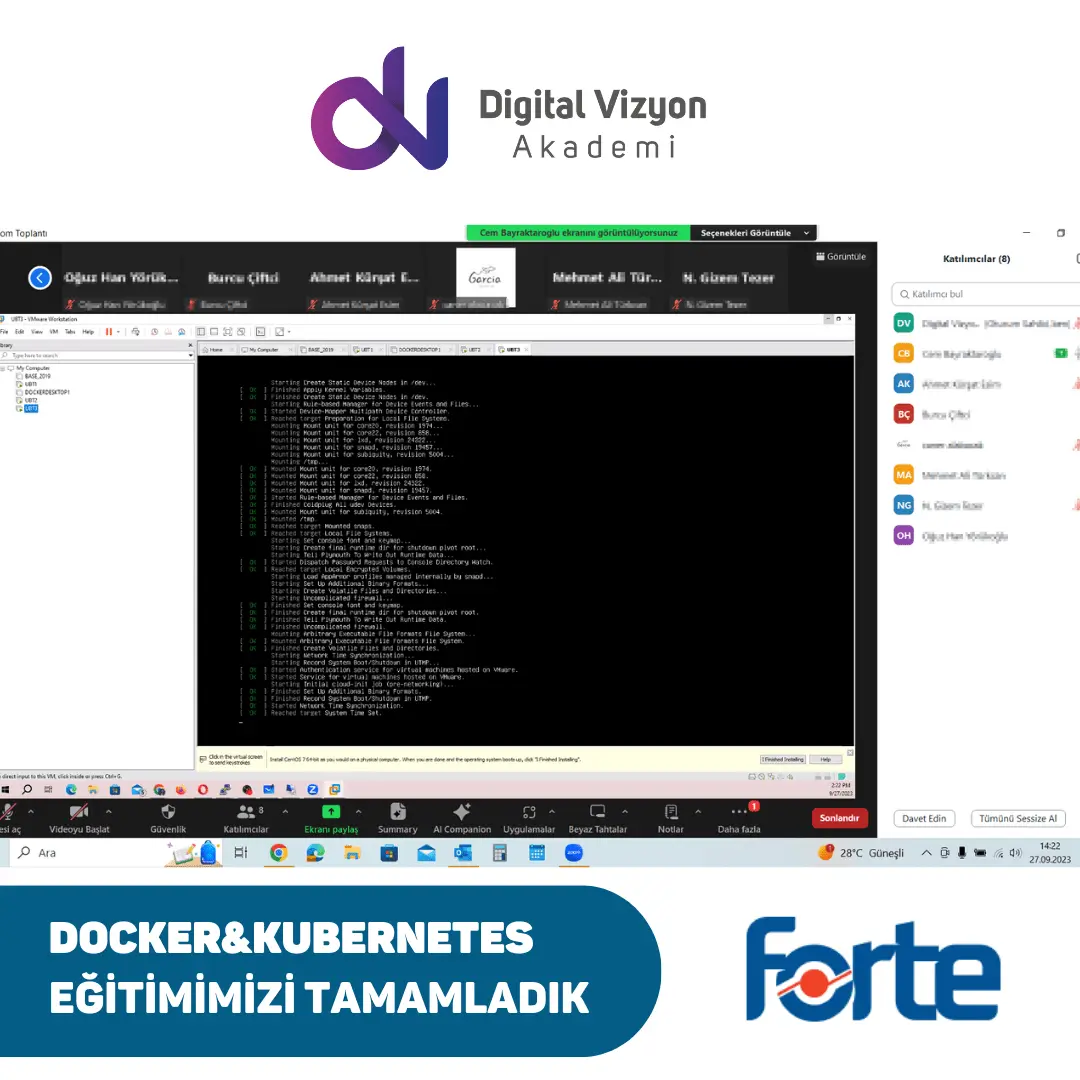This screenshot has width=1080, height=1080.
Task: Open Microsoft Store from the taskbar
Action: tap(389, 853)
